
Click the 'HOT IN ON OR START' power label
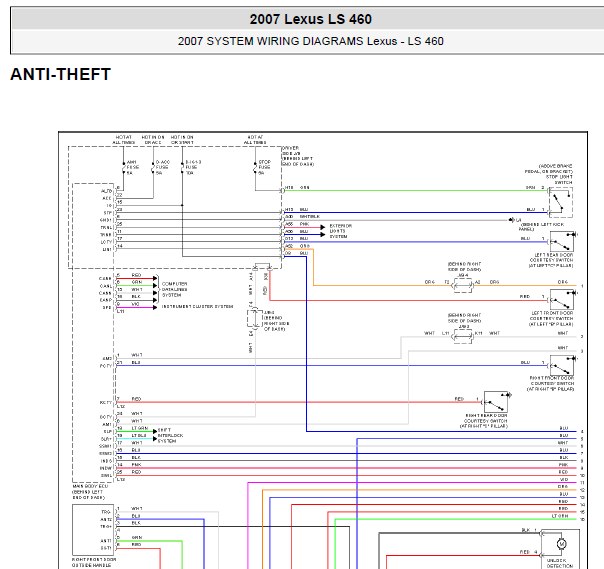[182, 140]
